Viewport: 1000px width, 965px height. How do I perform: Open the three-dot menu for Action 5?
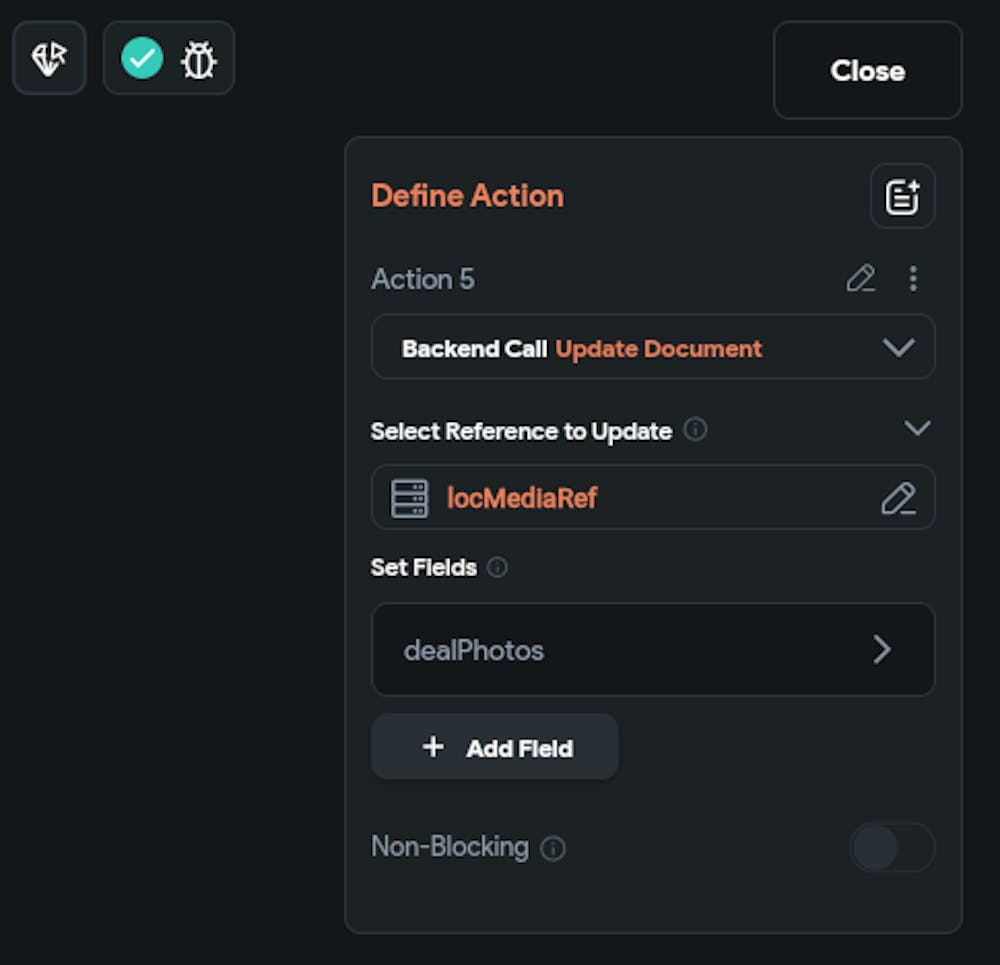pos(912,279)
